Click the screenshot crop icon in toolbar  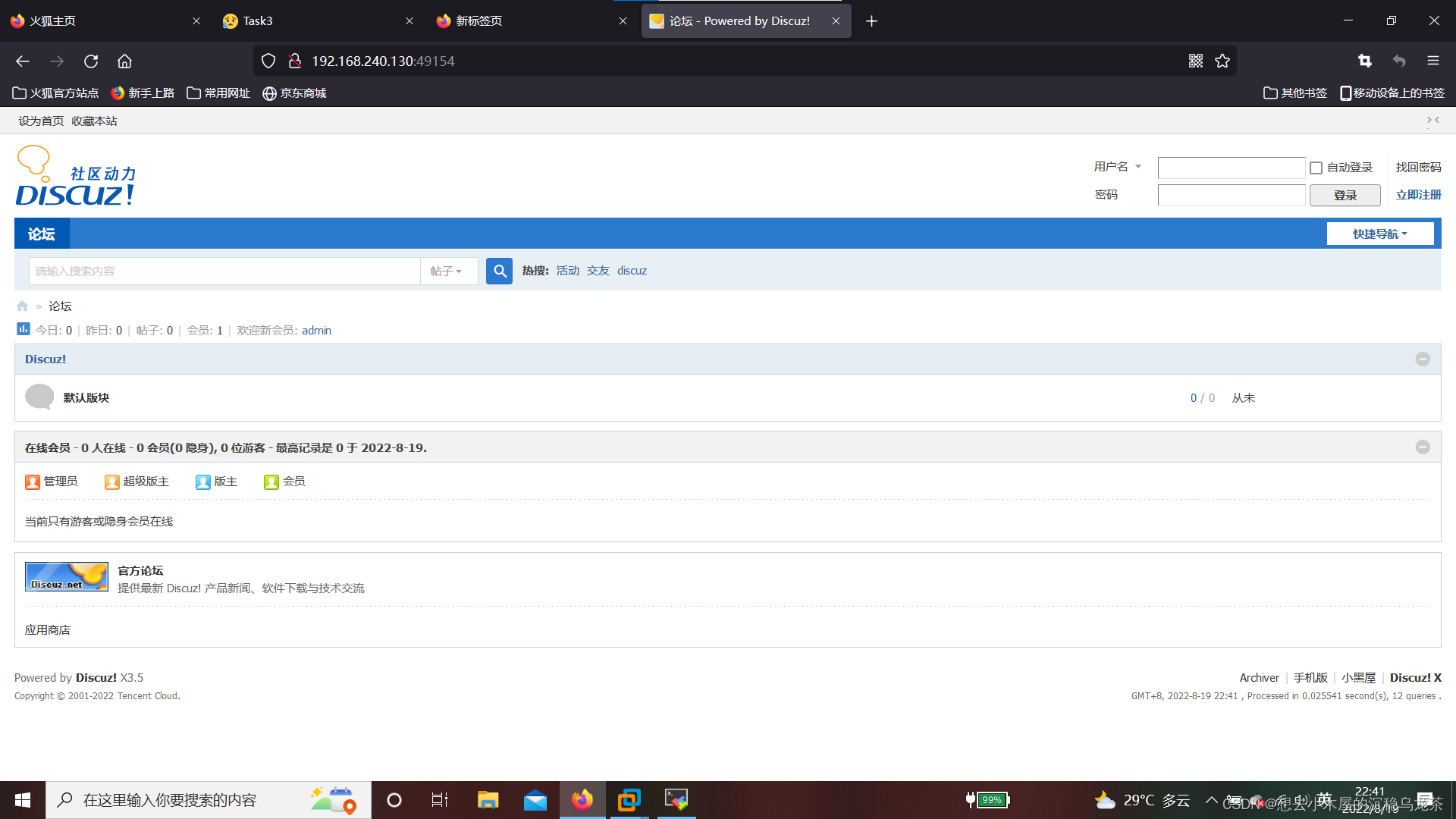pos(1365,61)
